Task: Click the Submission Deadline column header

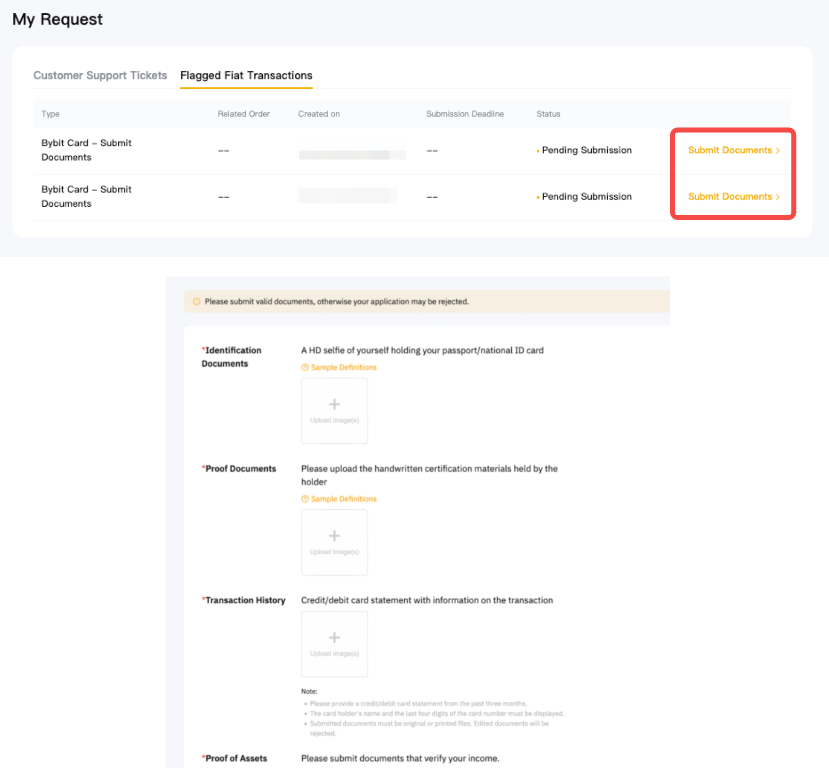Action: tap(465, 114)
